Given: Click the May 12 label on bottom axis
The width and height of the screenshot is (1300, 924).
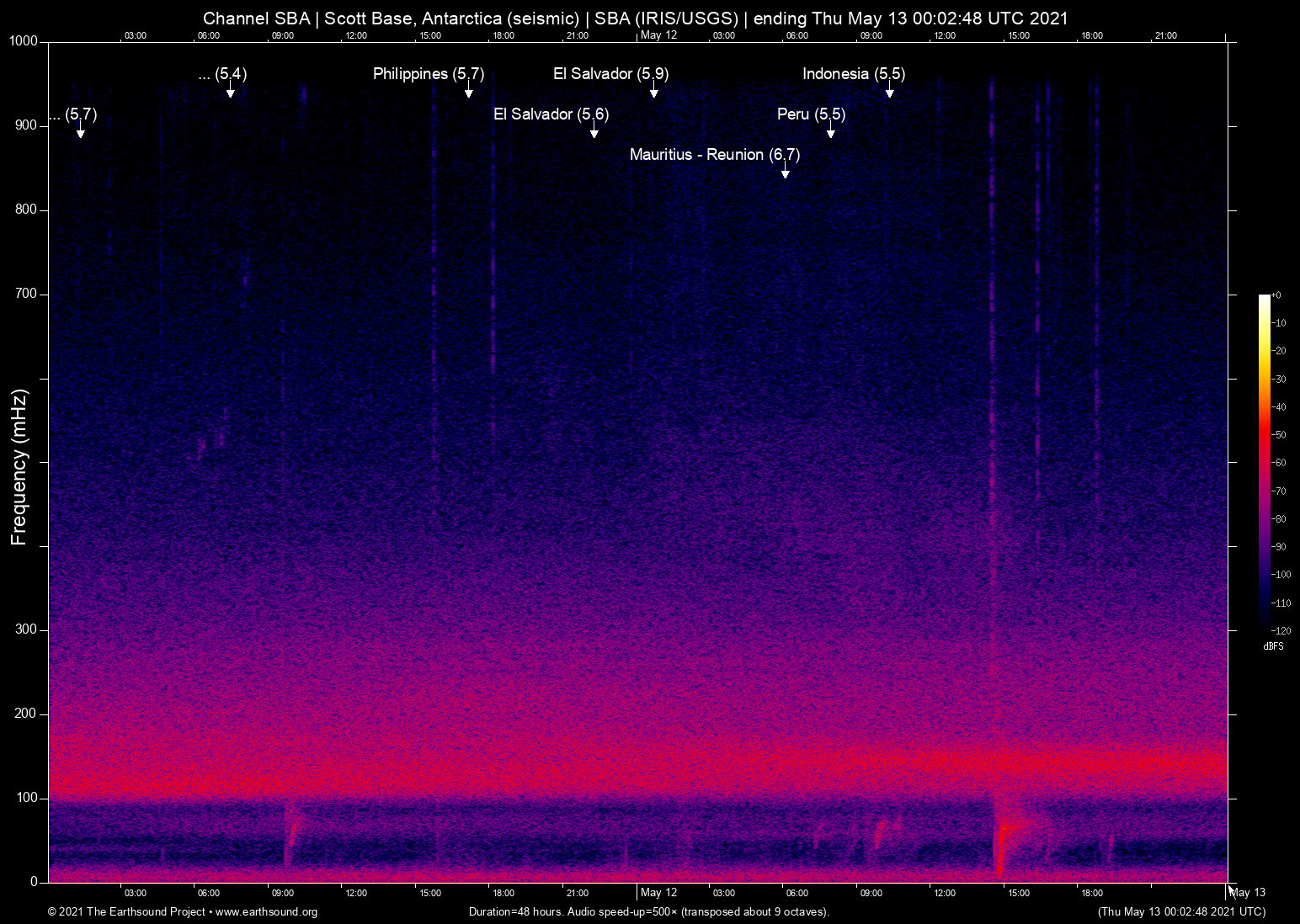Looking at the screenshot, I should click(659, 893).
